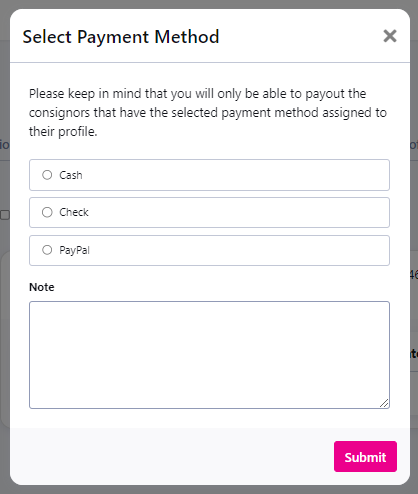Click the 'PayPal' label text
The width and height of the screenshot is (418, 494).
point(74,250)
